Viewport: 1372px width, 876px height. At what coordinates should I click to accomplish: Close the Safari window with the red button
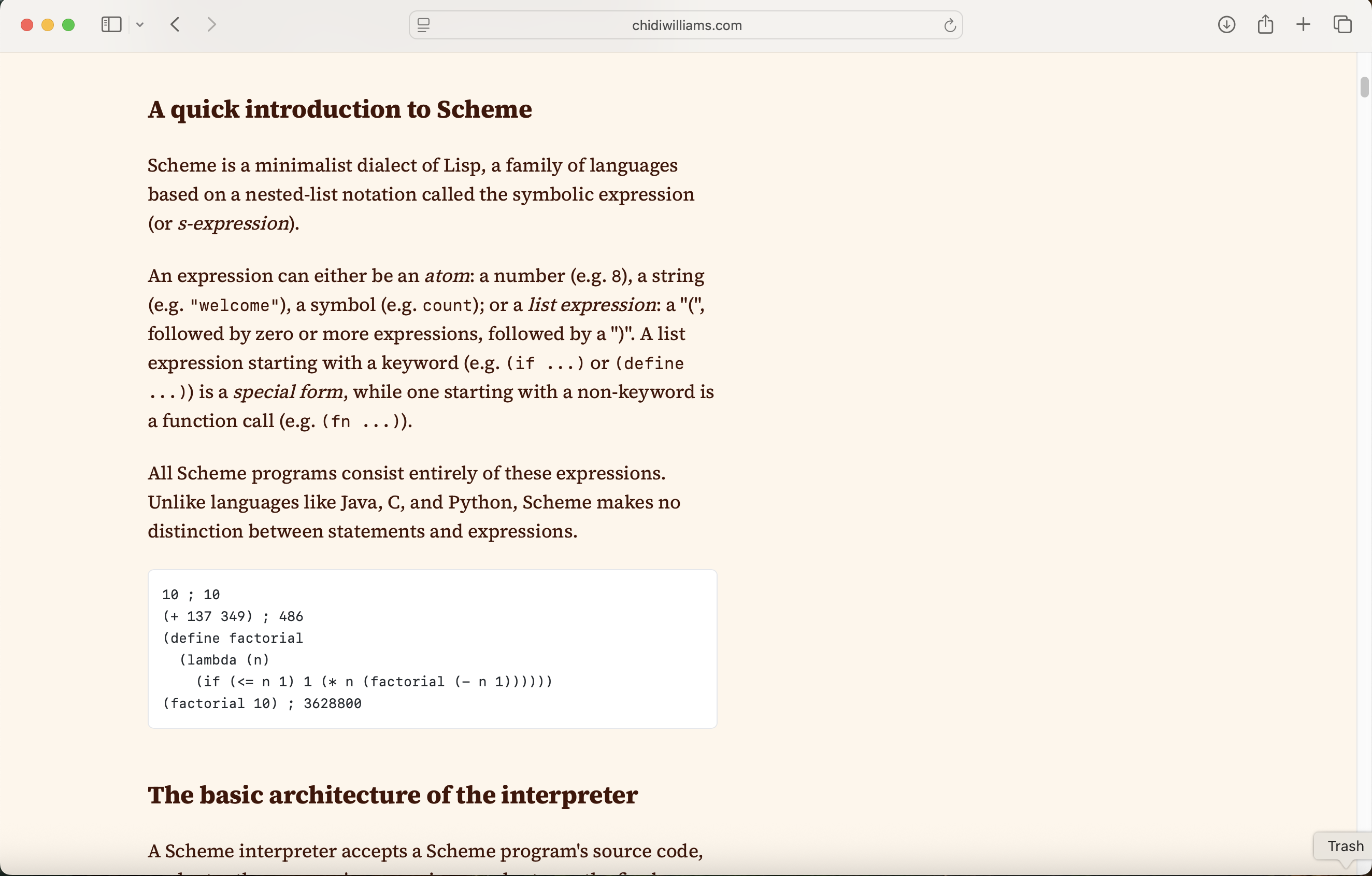pyautogui.click(x=27, y=24)
